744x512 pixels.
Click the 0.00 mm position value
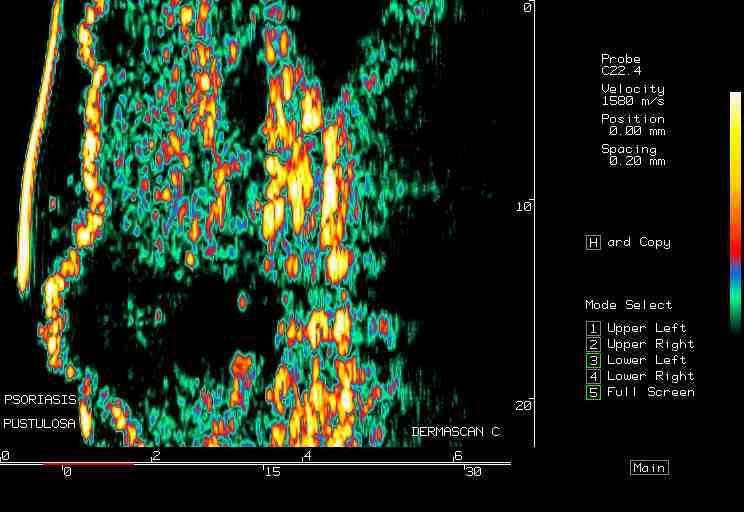[x=637, y=130]
